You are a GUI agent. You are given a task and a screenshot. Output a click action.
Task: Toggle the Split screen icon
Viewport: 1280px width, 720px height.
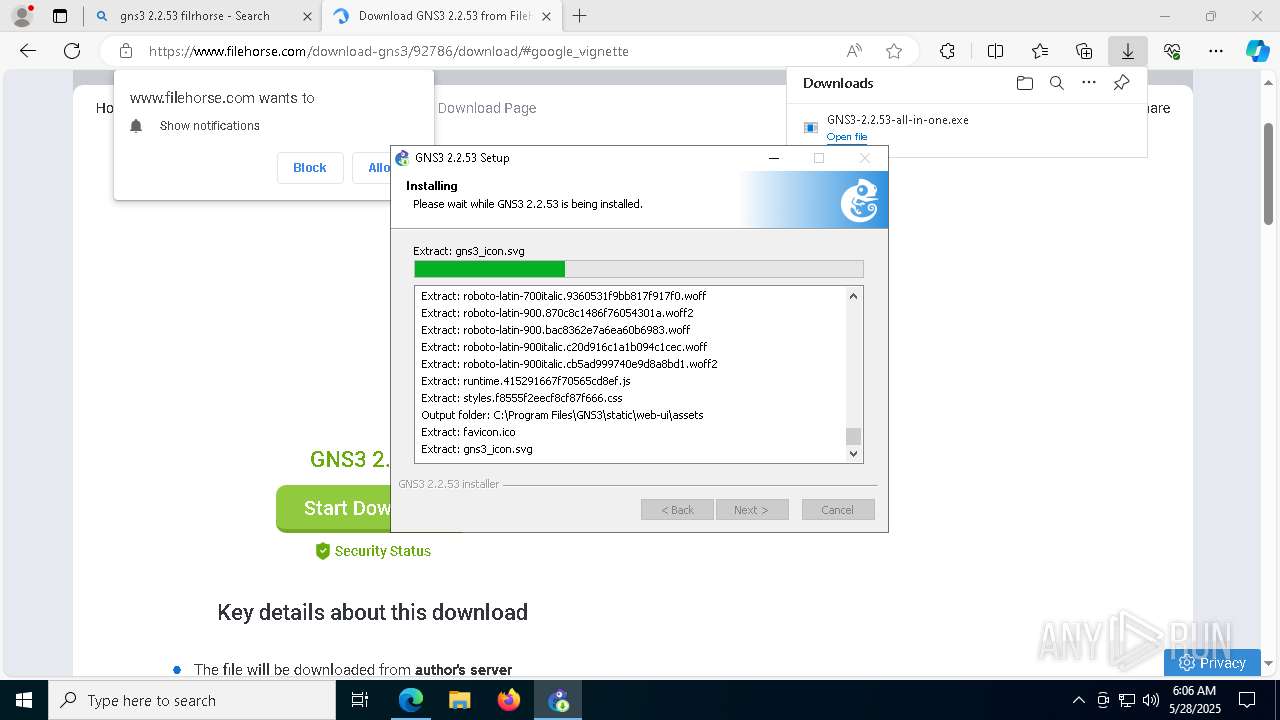(995, 51)
